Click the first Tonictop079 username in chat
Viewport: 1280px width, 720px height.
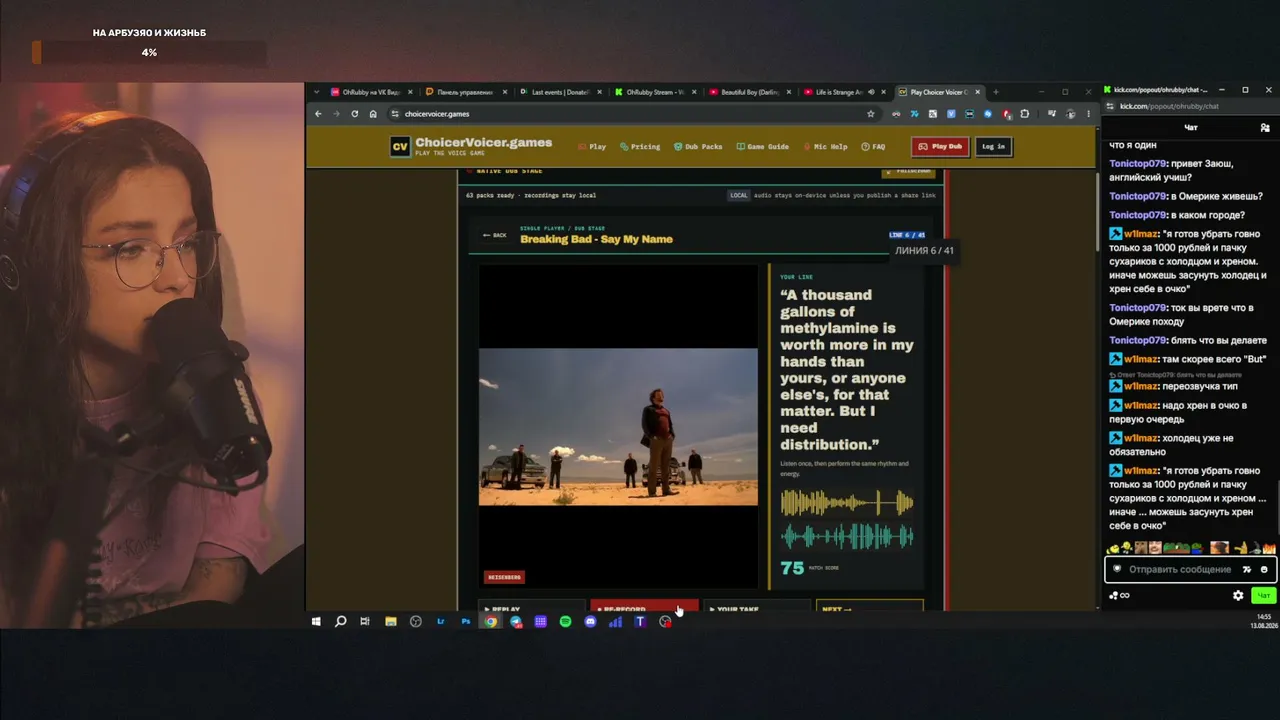pos(1138,163)
